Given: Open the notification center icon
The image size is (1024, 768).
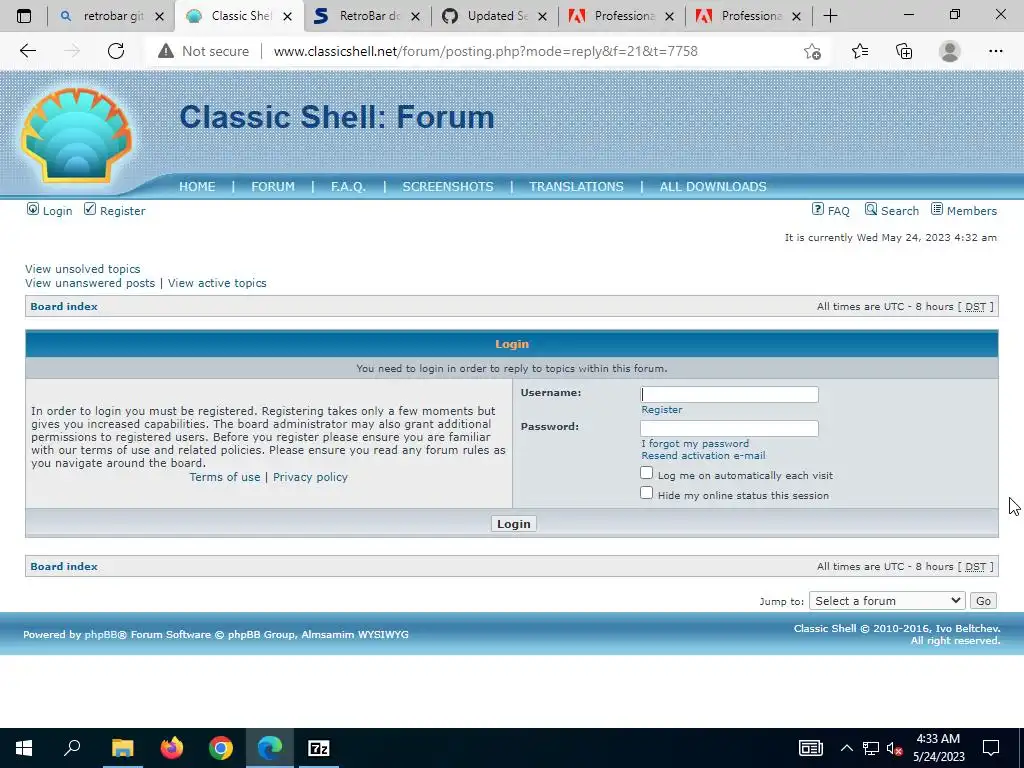Looking at the screenshot, I should coord(991,748).
